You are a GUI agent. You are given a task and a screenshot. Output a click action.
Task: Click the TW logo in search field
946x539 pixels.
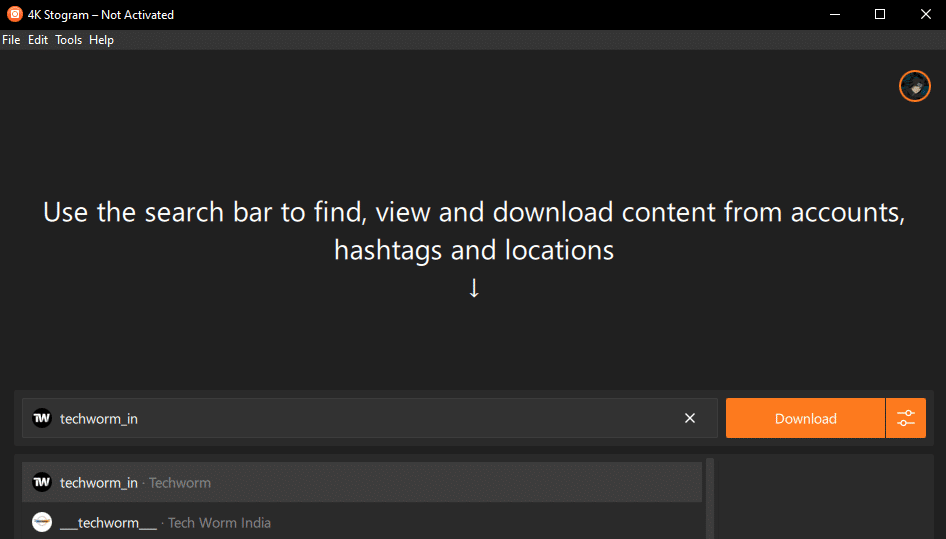coord(42,418)
